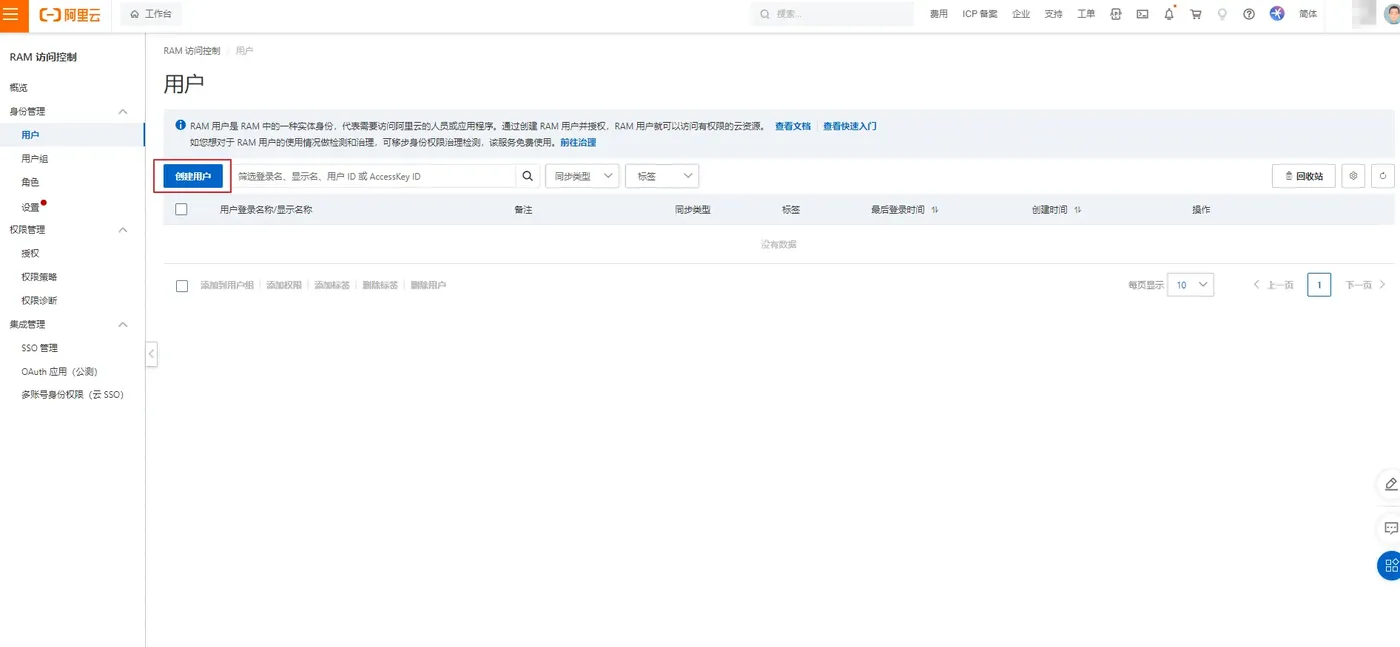Open the floating chat support icon
The image size is (1400, 647).
coord(1390,527)
